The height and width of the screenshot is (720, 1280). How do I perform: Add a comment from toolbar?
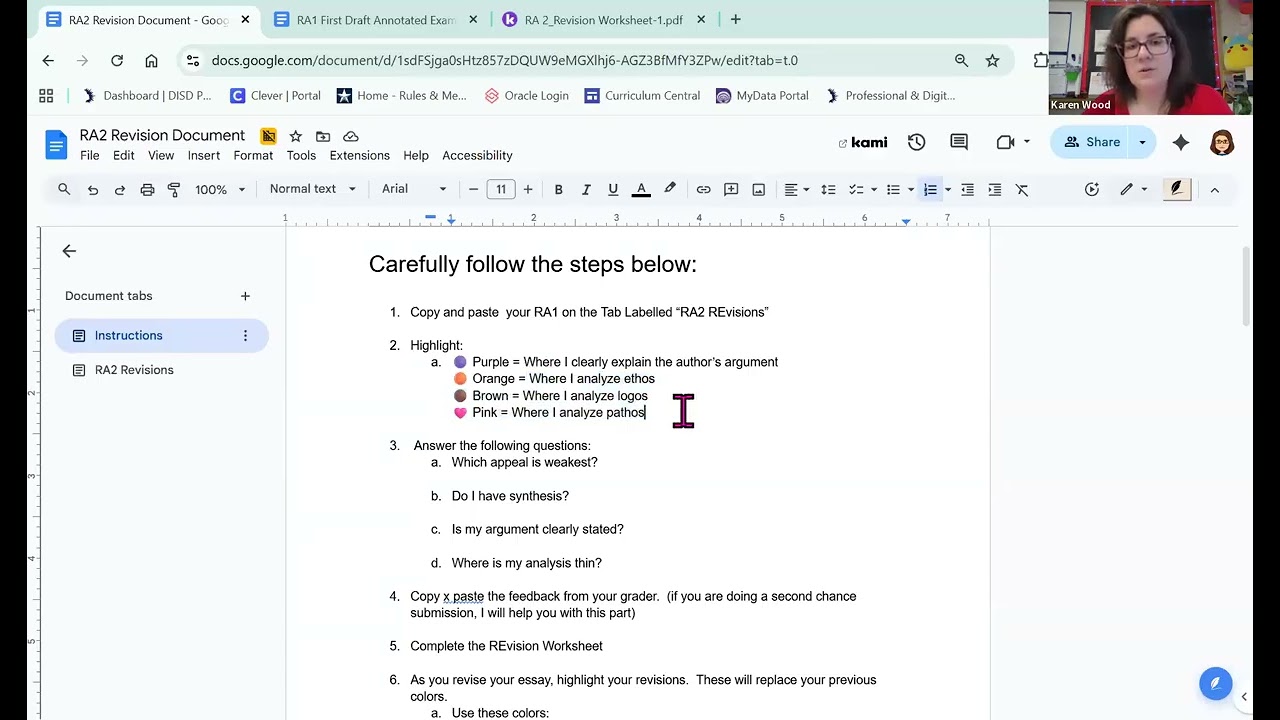731,189
